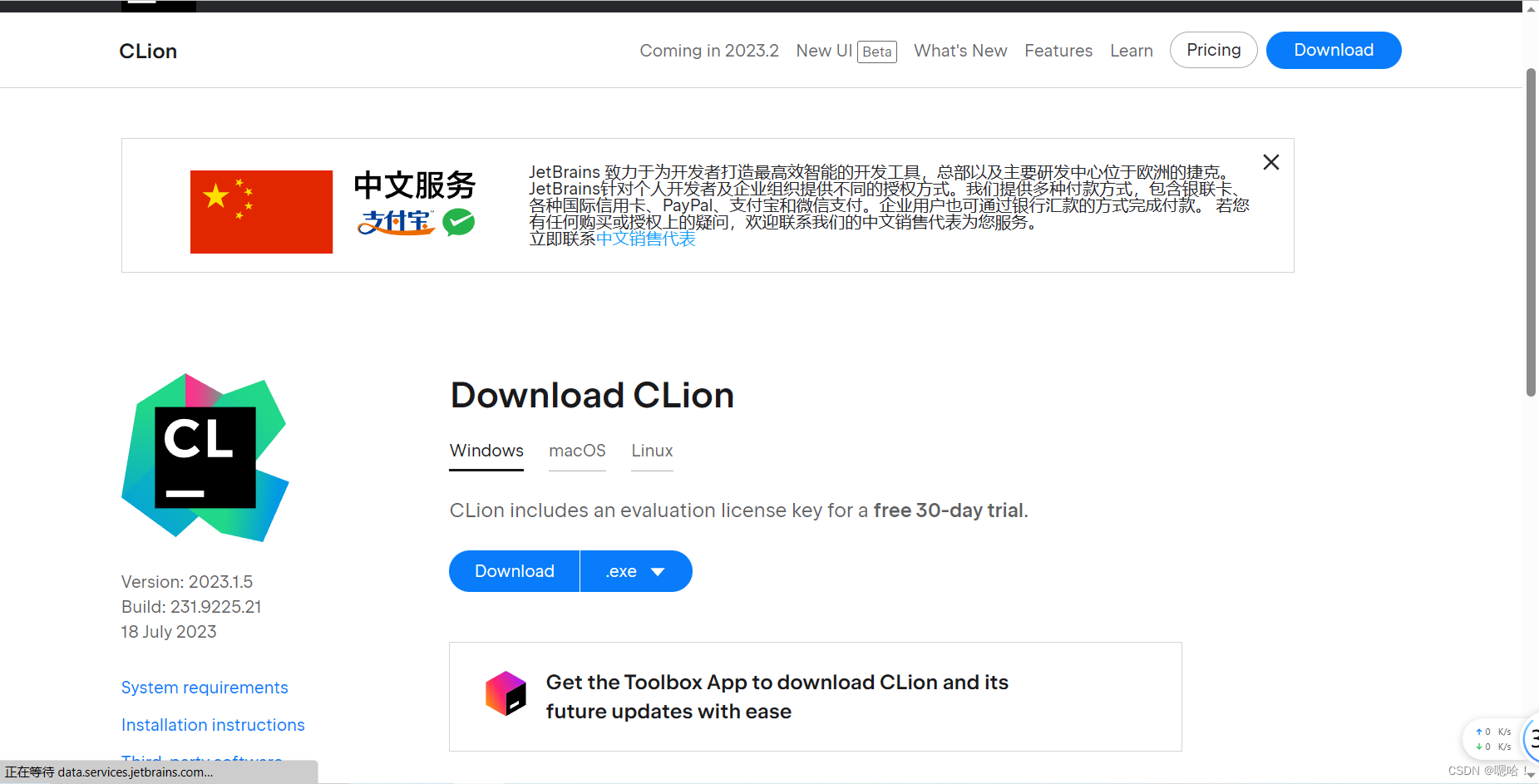This screenshot has width=1539, height=784.
Task: Click the network speed indicator in the tray
Action: tap(1494, 738)
